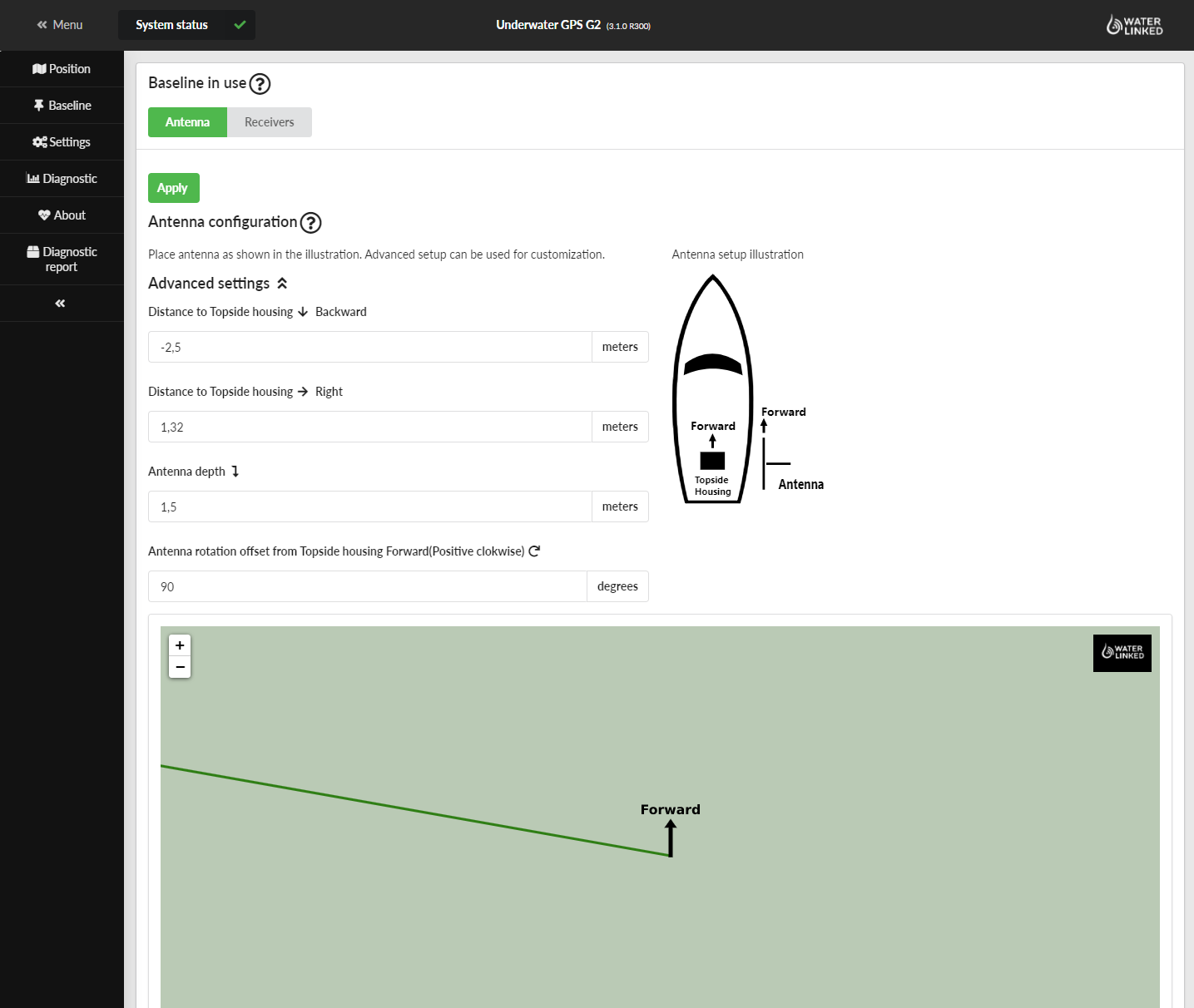Image resolution: width=1194 pixels, height=1008 pixels.
Task: Click the Settings gears icon in sidebar
Action: (x=40, y=142)
